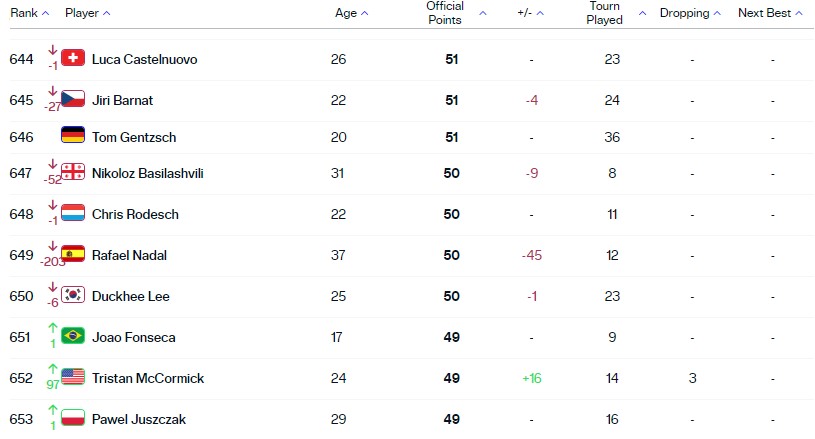Click German flag beside Tom Gentzsch
Image resolution: width=815 pixels, height=439 pixels.
(73, 135)
